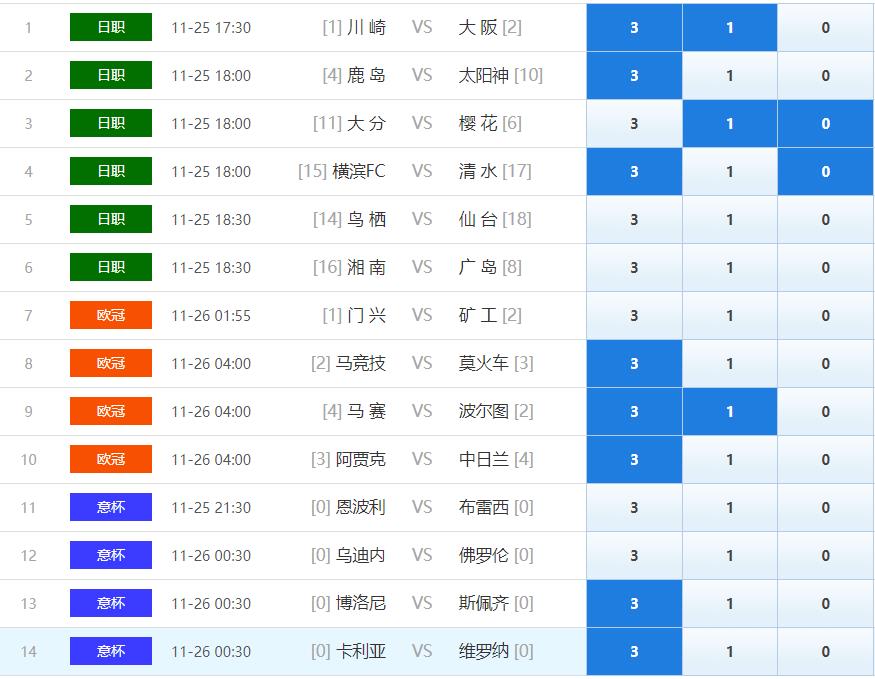Toggle 3 in the 横滨FC vs 清水 row
The height and width of the screenshot is (679, 875).
coord(634,172)
